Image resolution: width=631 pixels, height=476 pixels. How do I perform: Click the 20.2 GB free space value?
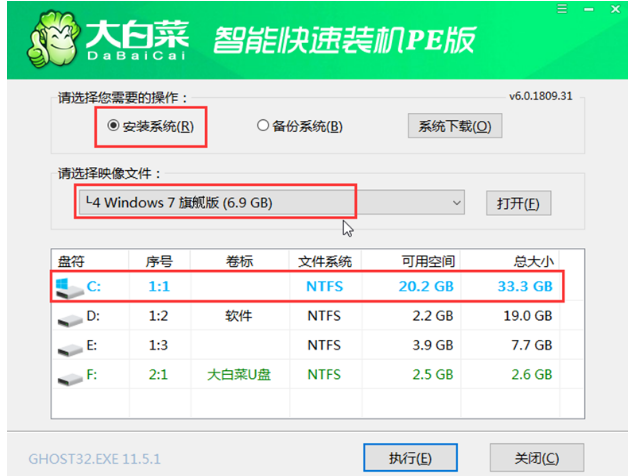[426, 286]
